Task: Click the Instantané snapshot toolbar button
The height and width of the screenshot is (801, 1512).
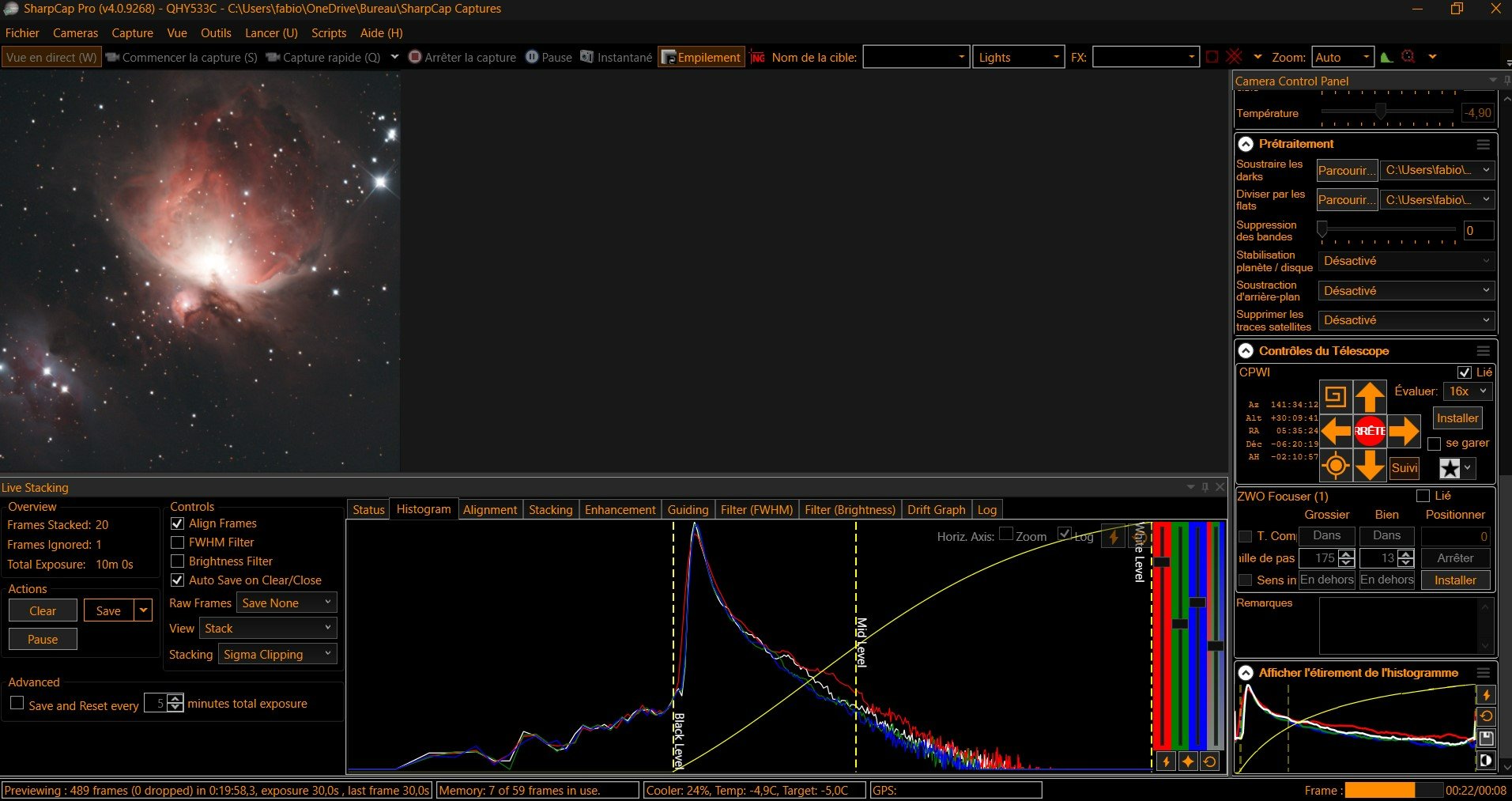Action: point(616,57)
